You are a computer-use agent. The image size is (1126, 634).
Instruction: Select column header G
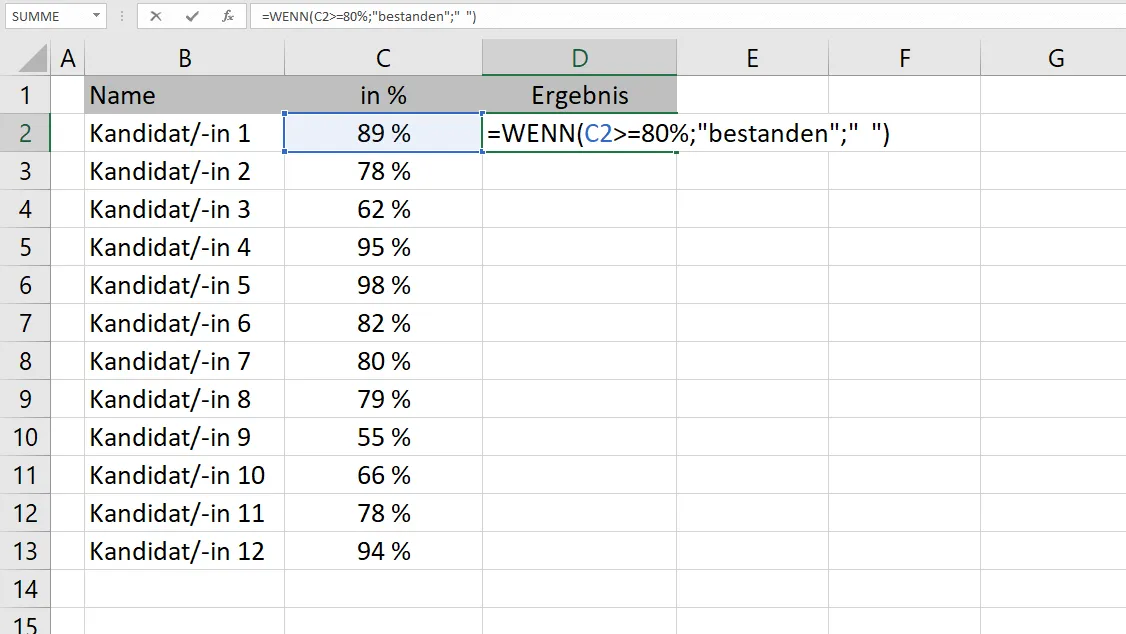click(1055, 57)
